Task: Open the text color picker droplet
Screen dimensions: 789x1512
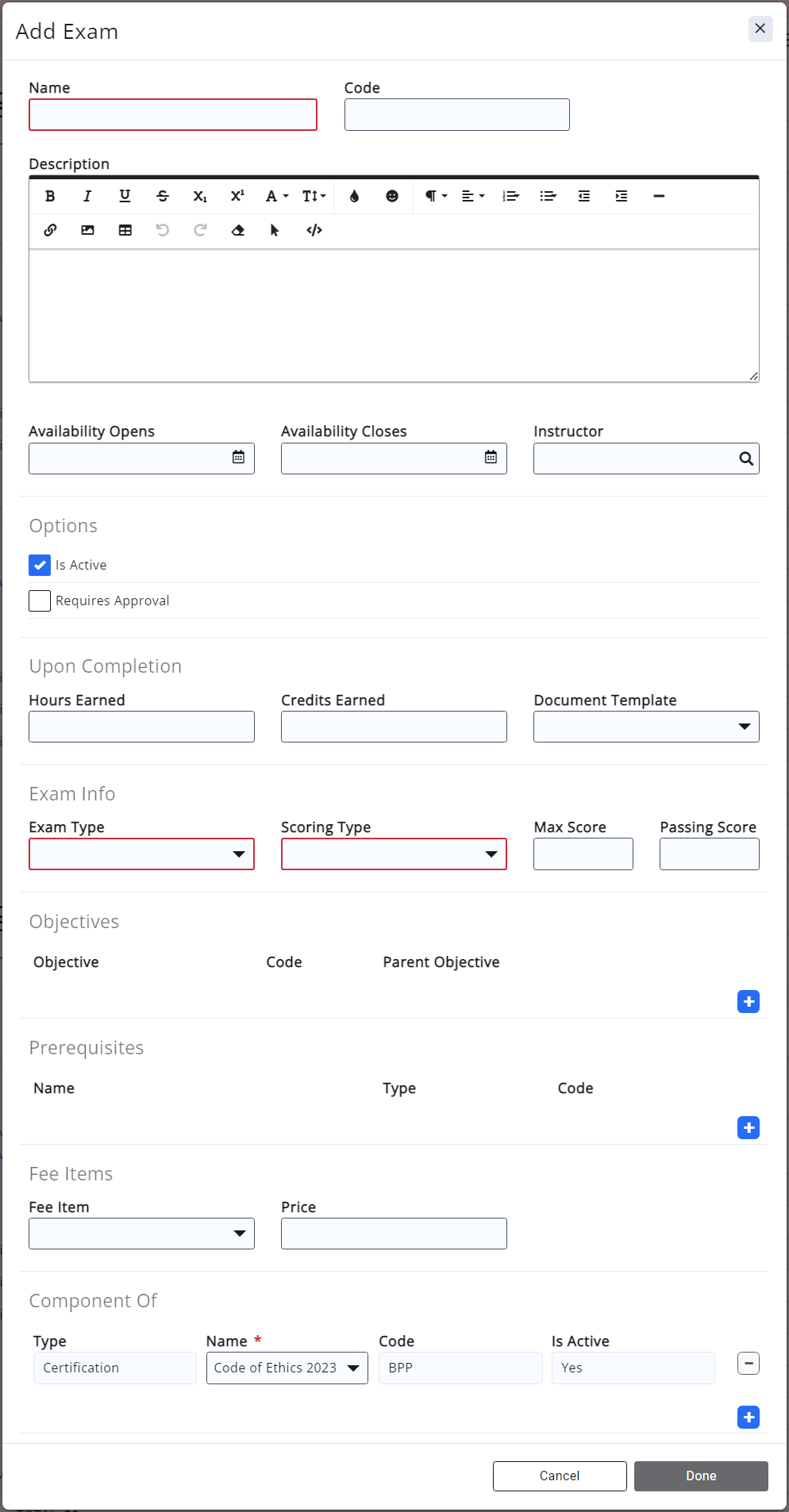Action: [x=354, y=196]
